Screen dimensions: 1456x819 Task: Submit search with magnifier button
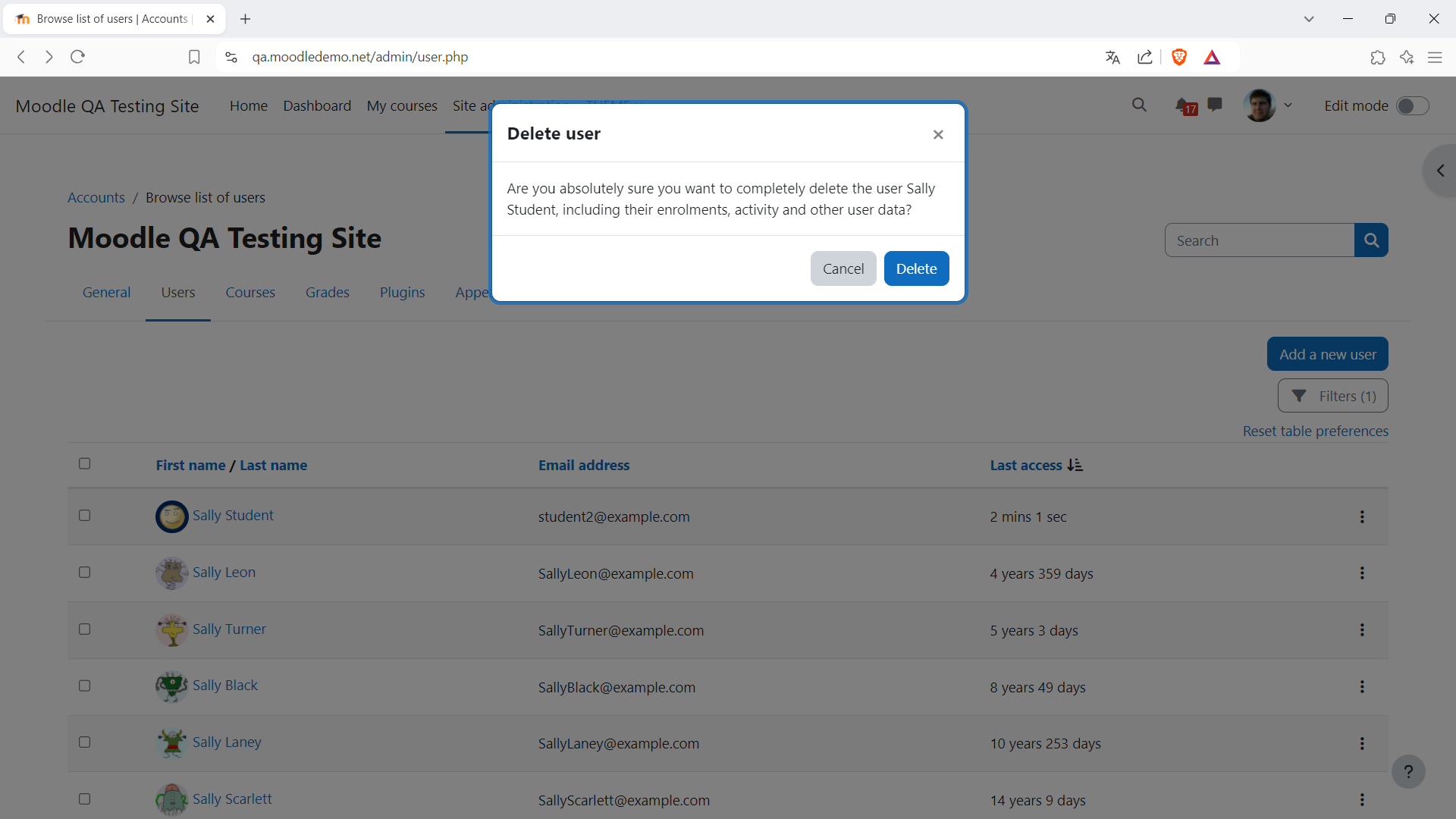pyautogui.click(x=1371, y=240)
